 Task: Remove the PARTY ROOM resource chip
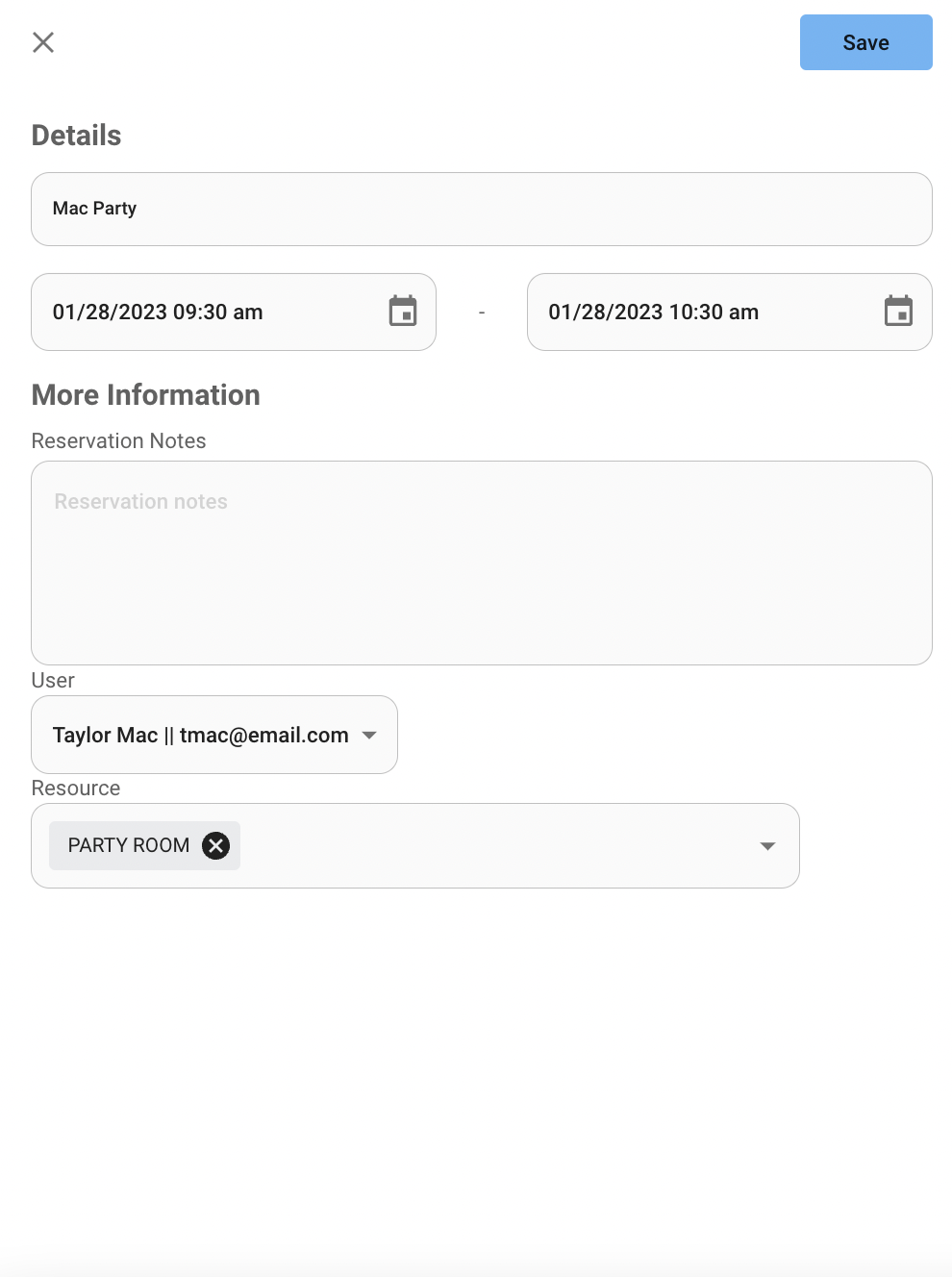pyautogui.click(x=215, y=845)
